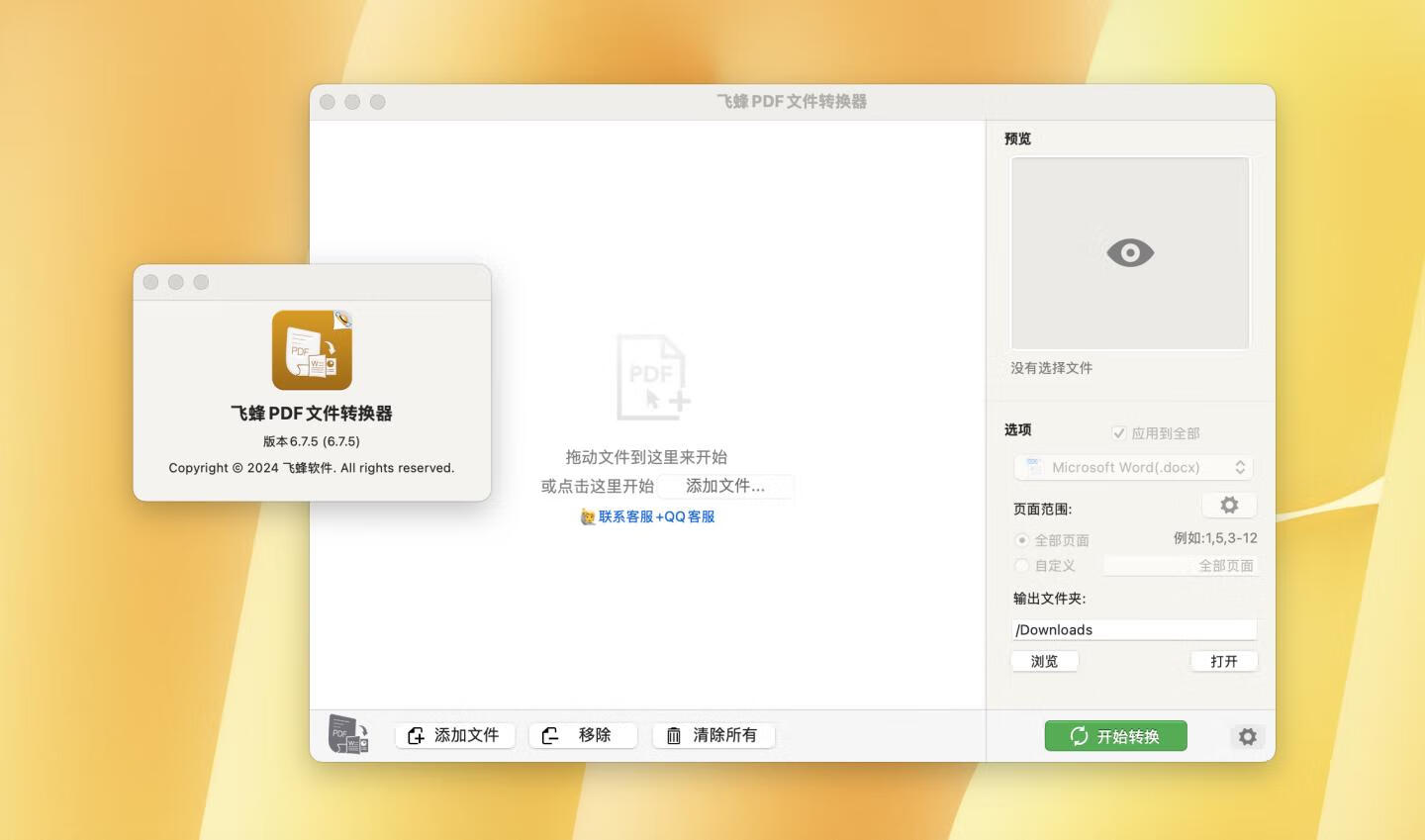Click the chevron arrows on the format selector
Screen dimensions: 1425x840
coord(1242,467)
